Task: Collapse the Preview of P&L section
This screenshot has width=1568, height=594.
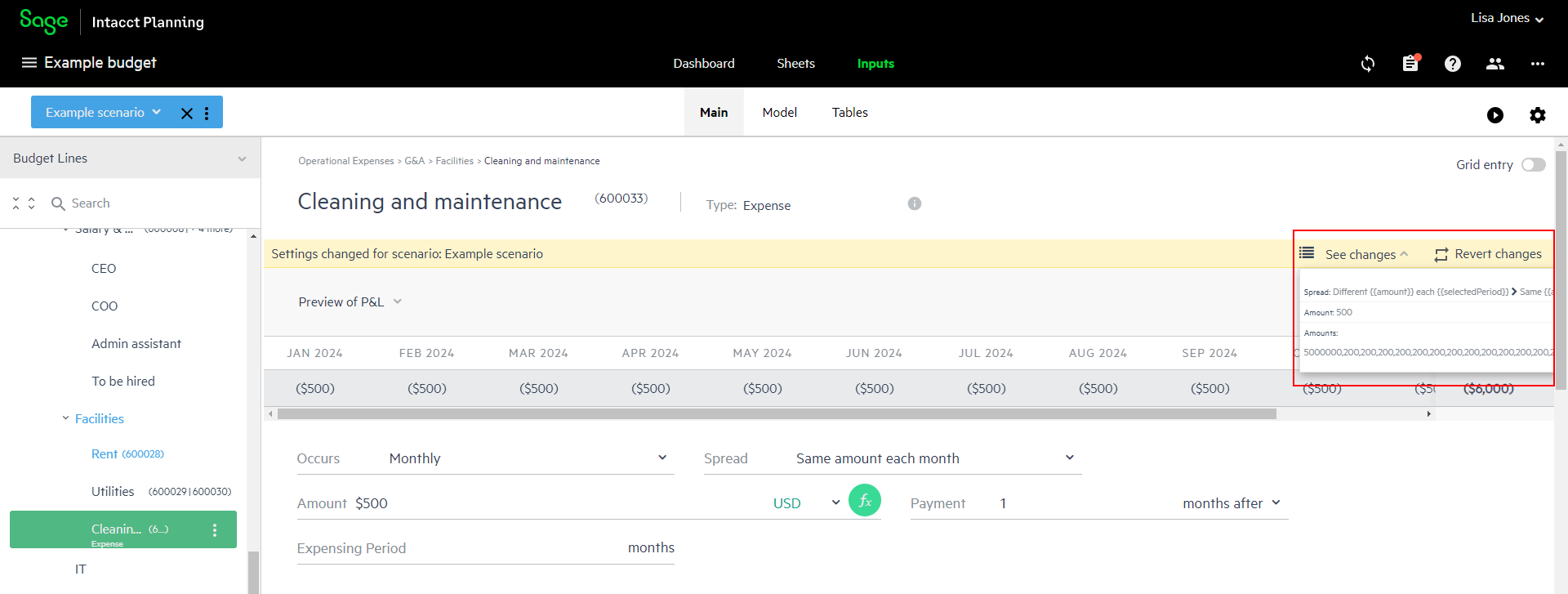Action: (x=398, y=301)
